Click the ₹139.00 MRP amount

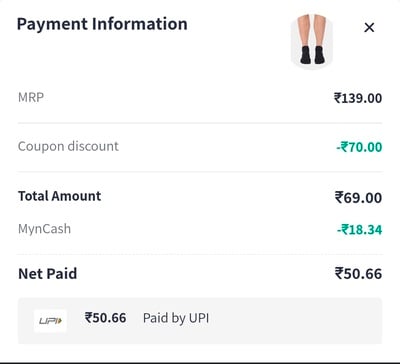coord(358,98)
